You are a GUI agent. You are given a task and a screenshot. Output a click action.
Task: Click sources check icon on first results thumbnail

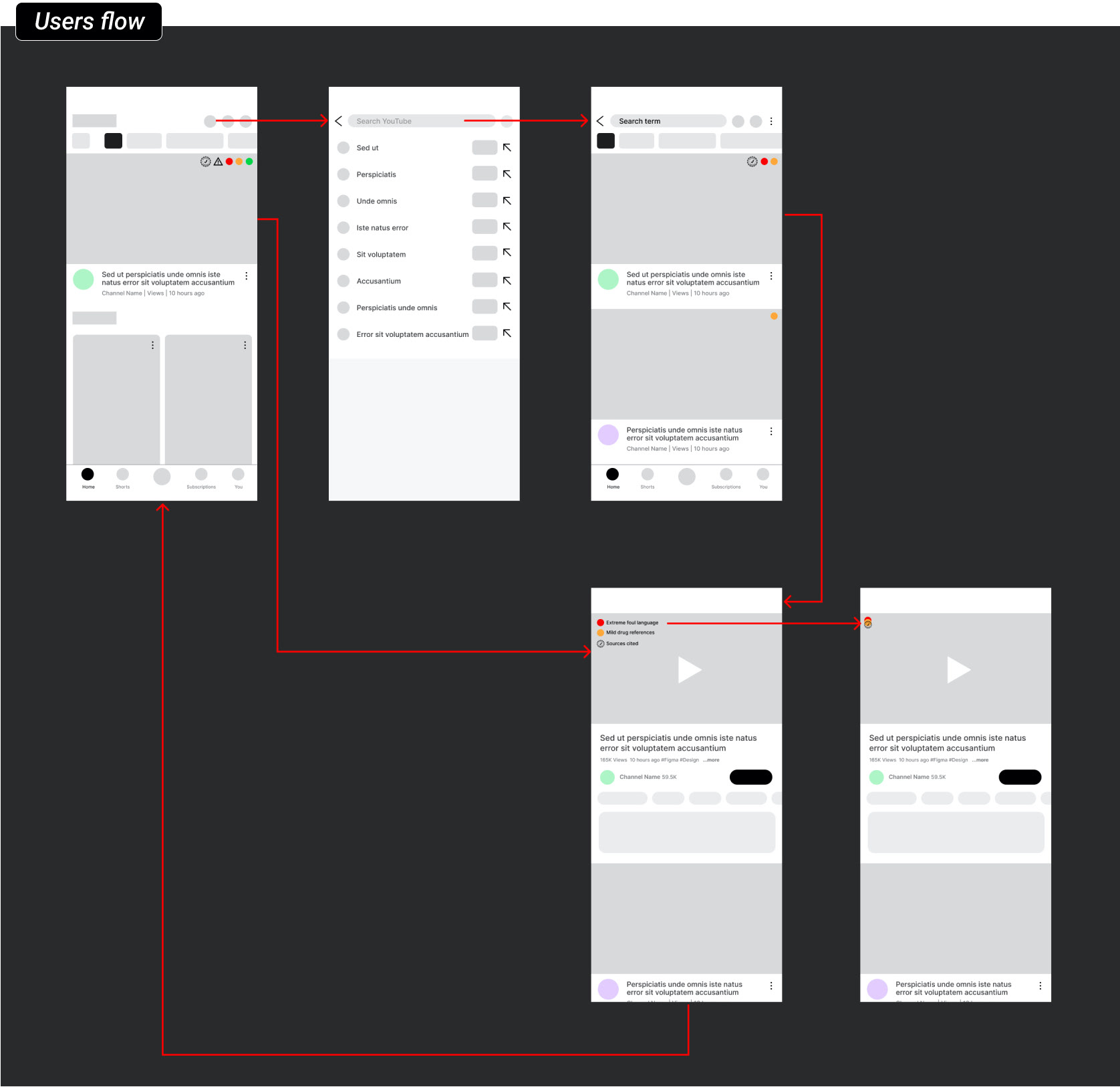tap(752, 162)
